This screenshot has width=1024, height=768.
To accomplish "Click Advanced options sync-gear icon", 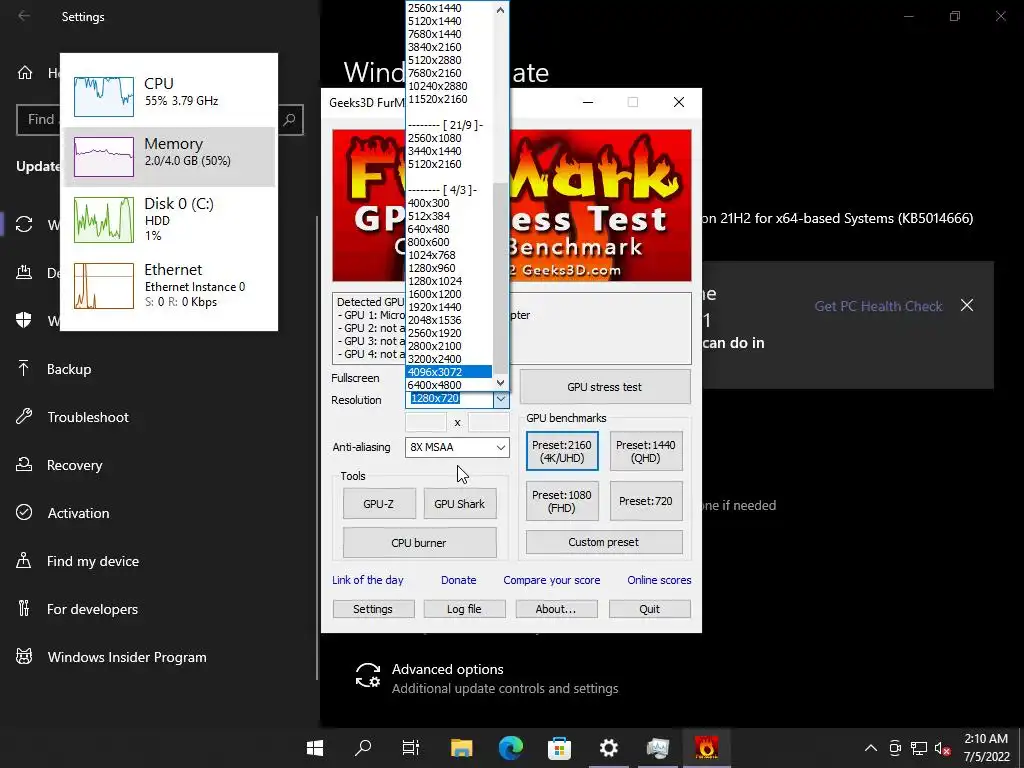I will point(368,676).
